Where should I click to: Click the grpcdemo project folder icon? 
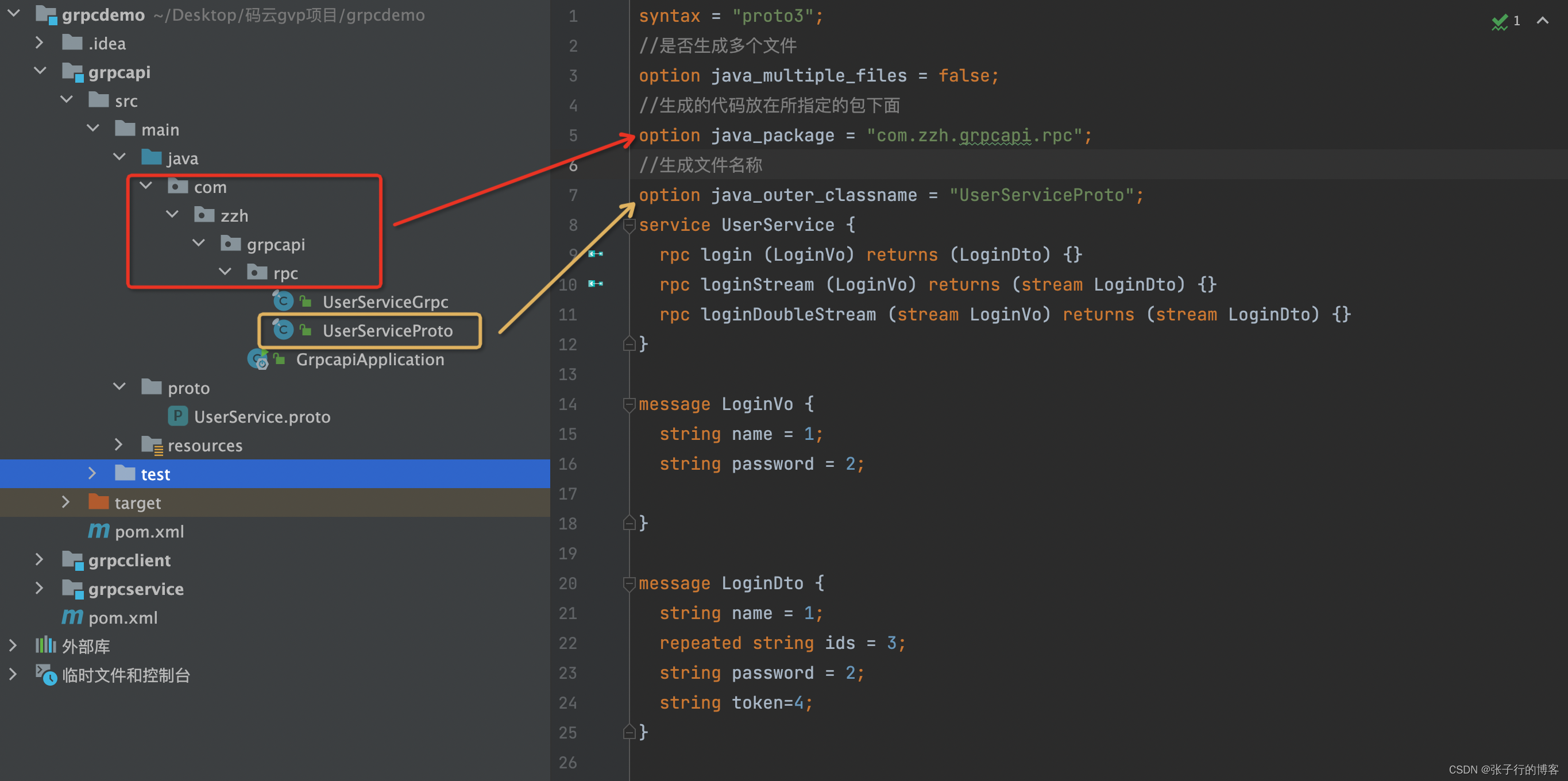(47, 14)
